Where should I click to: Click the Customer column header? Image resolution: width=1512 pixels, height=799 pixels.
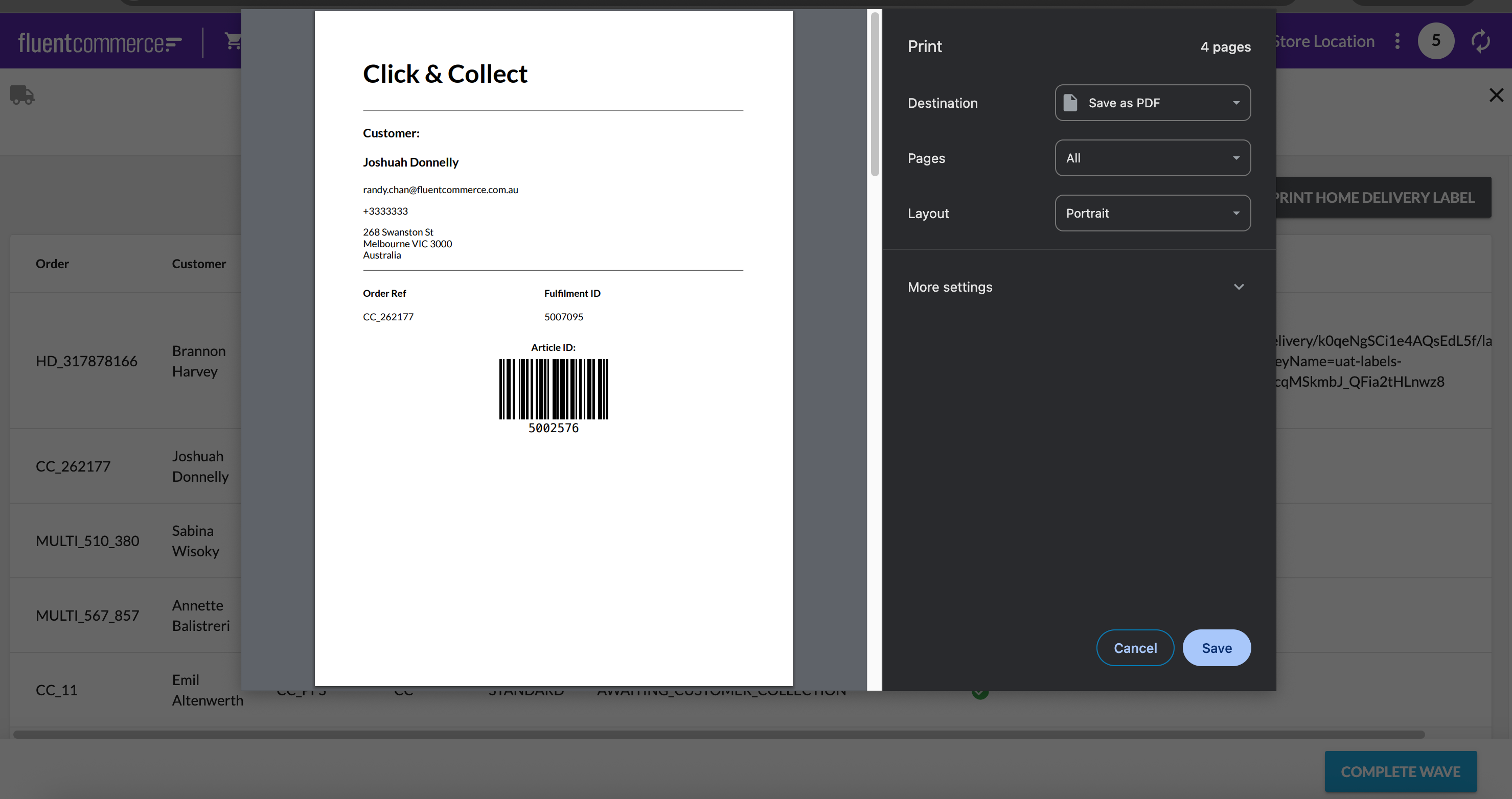pos(198,264)
